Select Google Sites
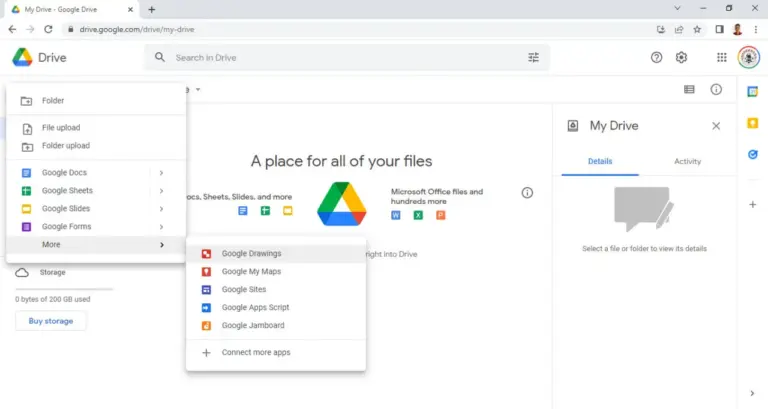768x409 pixels. coord(276,289)
